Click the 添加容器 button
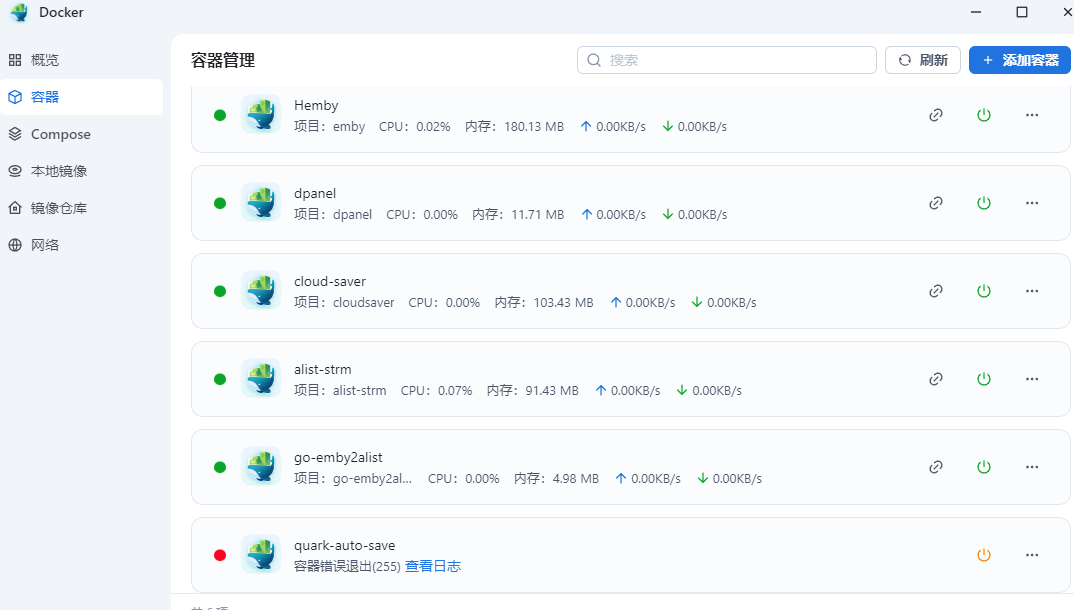This screenshot has width=1074, height=610. point(1020,60)
